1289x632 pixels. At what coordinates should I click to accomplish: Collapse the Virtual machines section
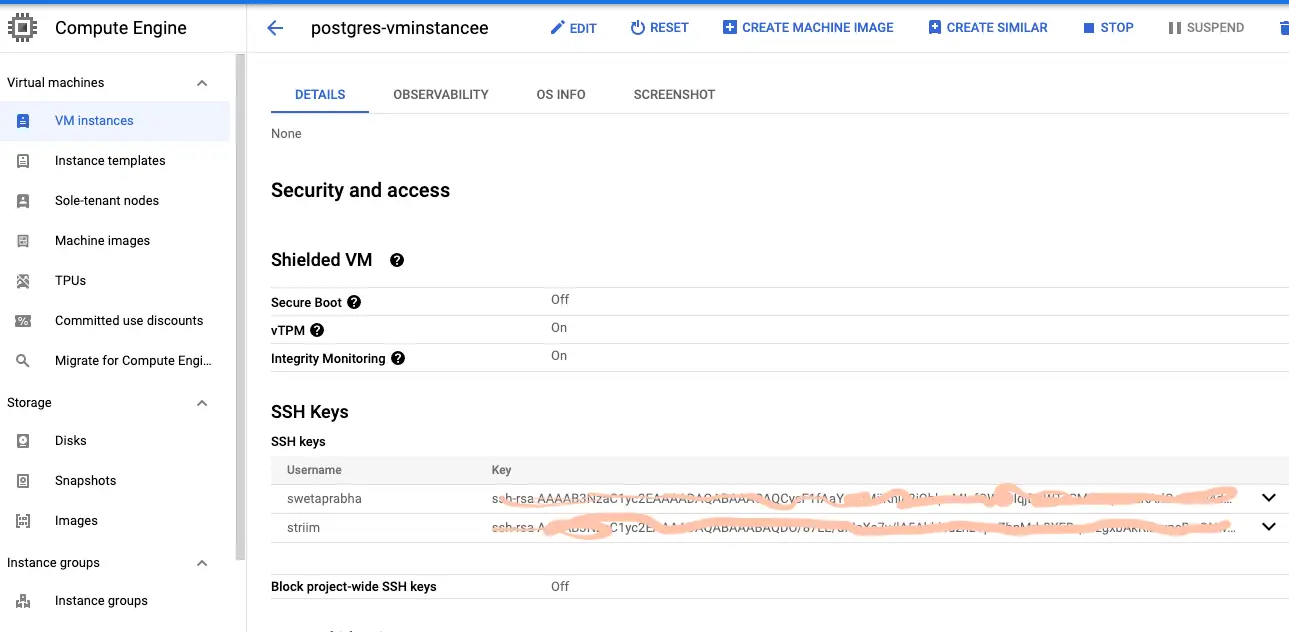[202, 83]
